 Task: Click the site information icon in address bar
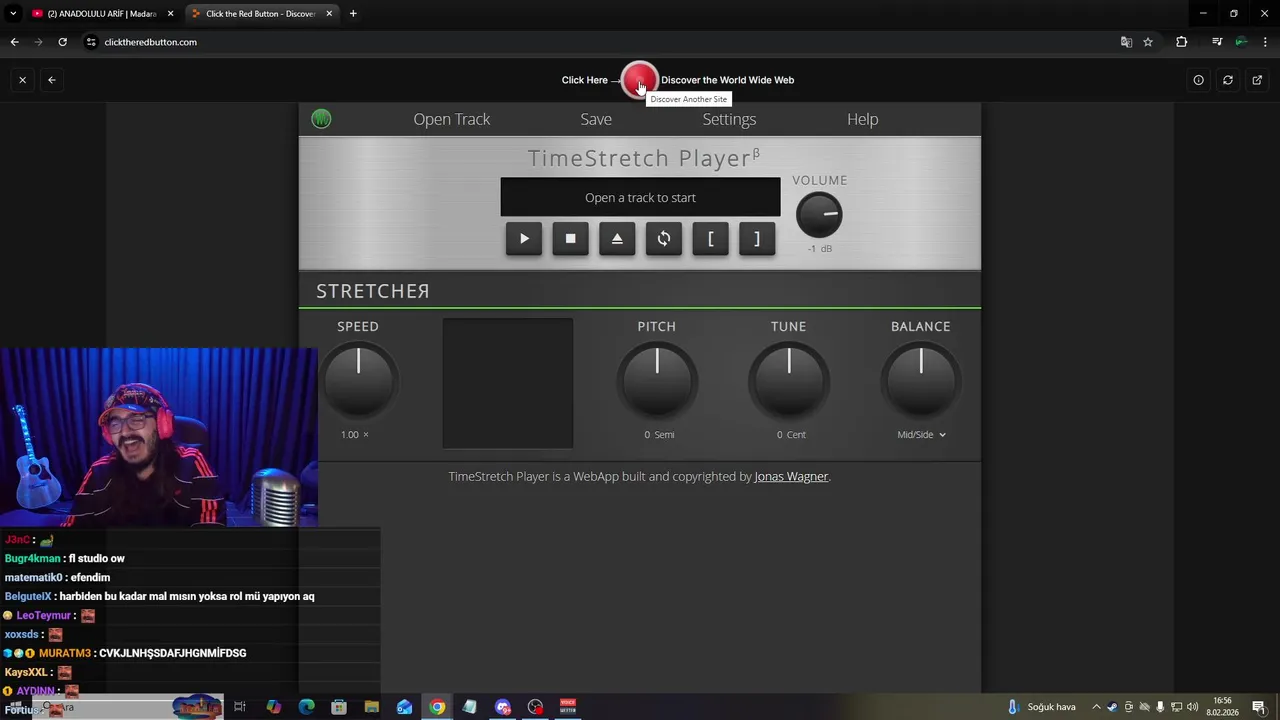(x=91, y=42)
